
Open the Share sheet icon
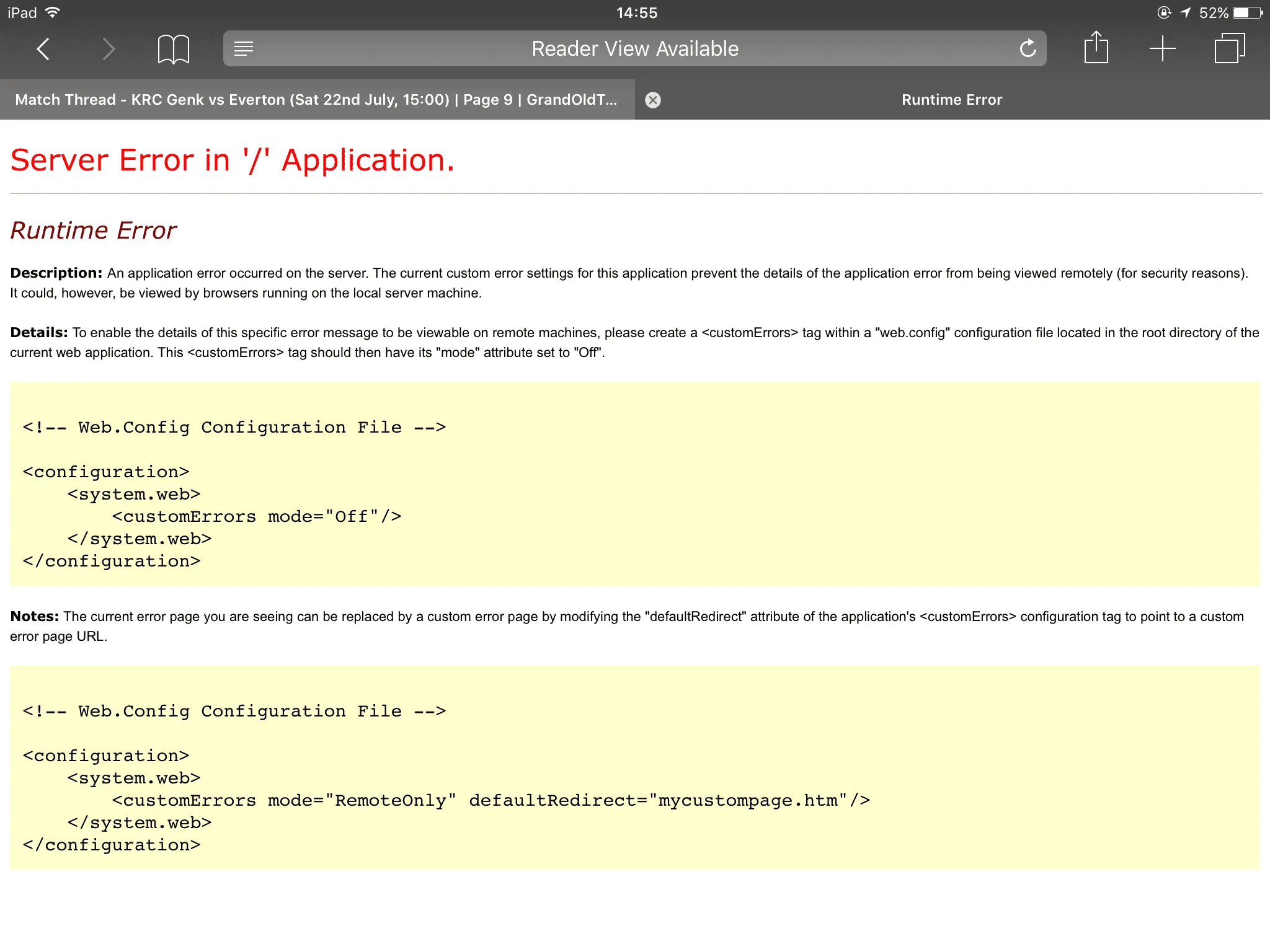coord(1096,47)
